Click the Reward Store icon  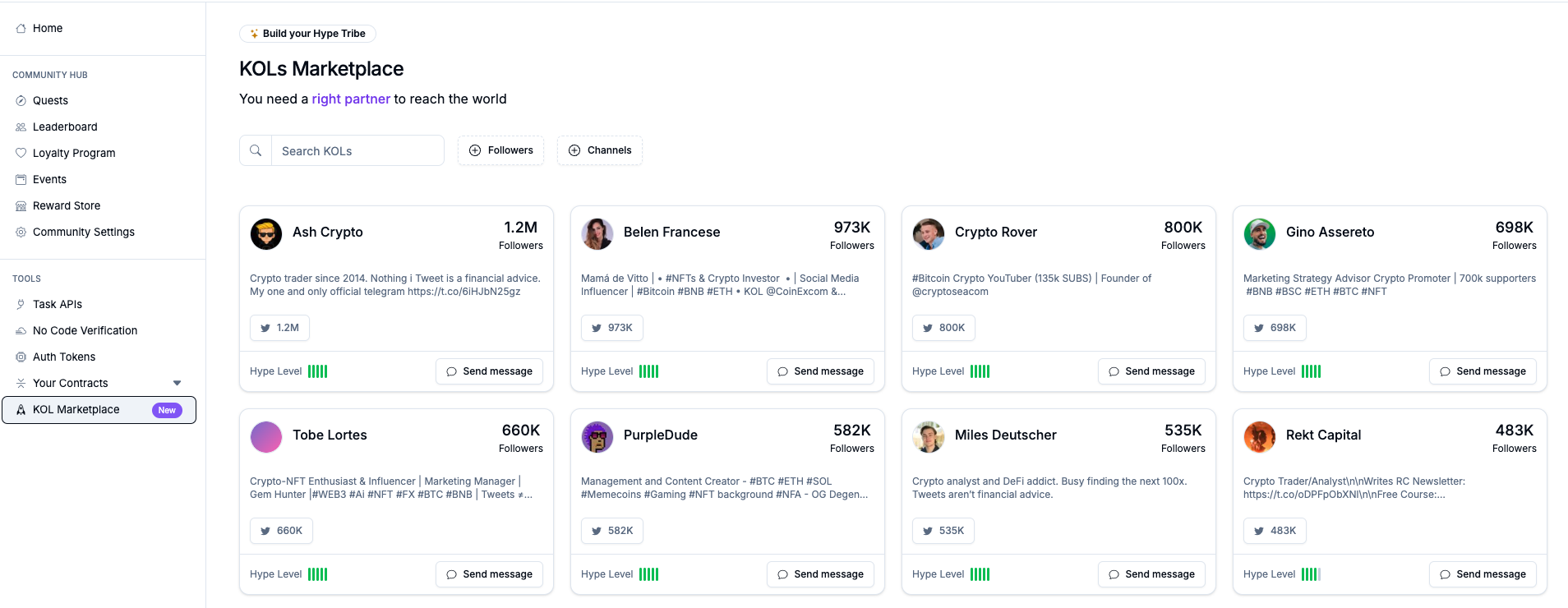pyautogui.click(x=21, y=205)
